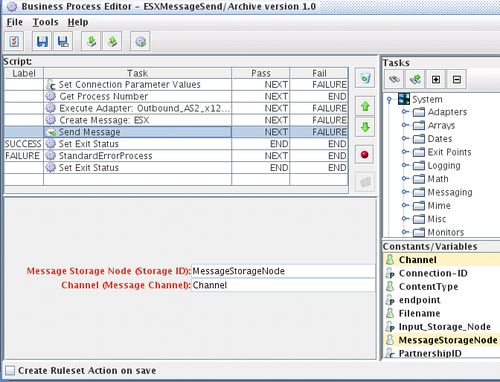The image size is (500, 382).
Task: Click NEXT pass cell of Send Message
Action: 261,132
